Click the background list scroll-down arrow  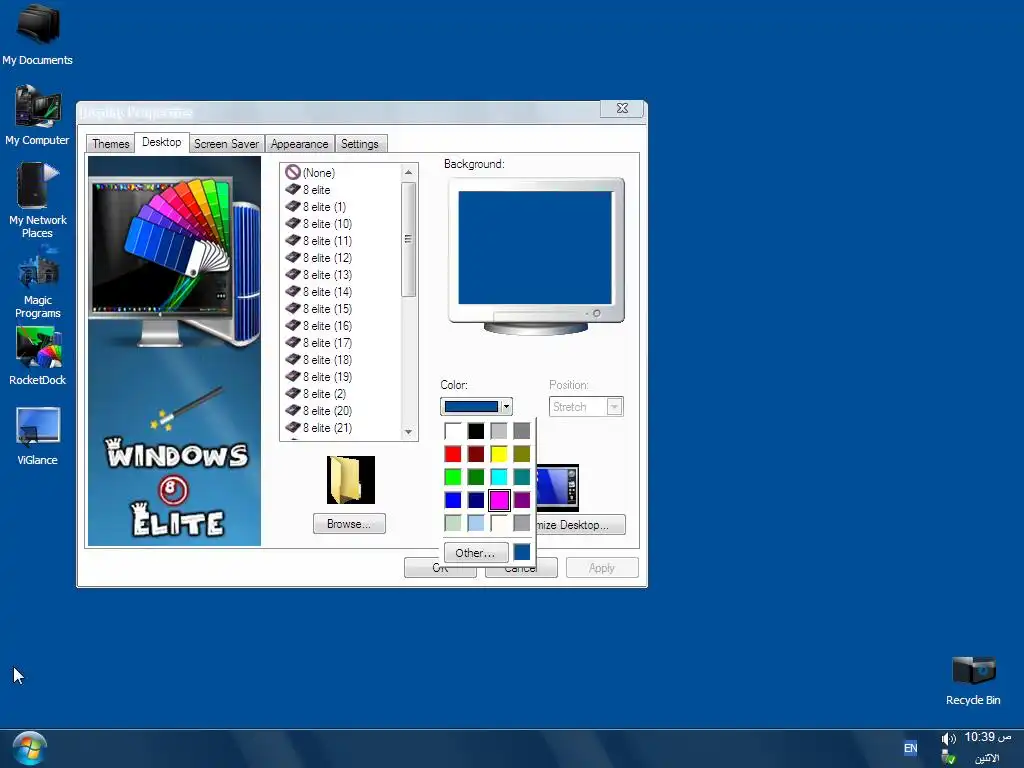[x=408, y=432]
